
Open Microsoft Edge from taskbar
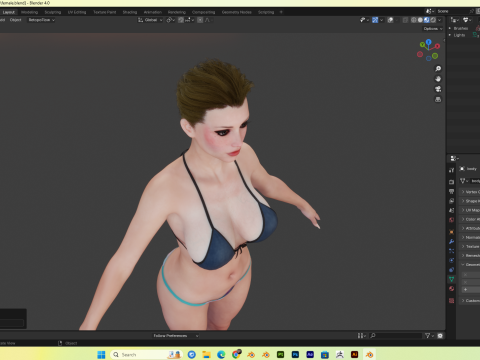click(221, 355)
